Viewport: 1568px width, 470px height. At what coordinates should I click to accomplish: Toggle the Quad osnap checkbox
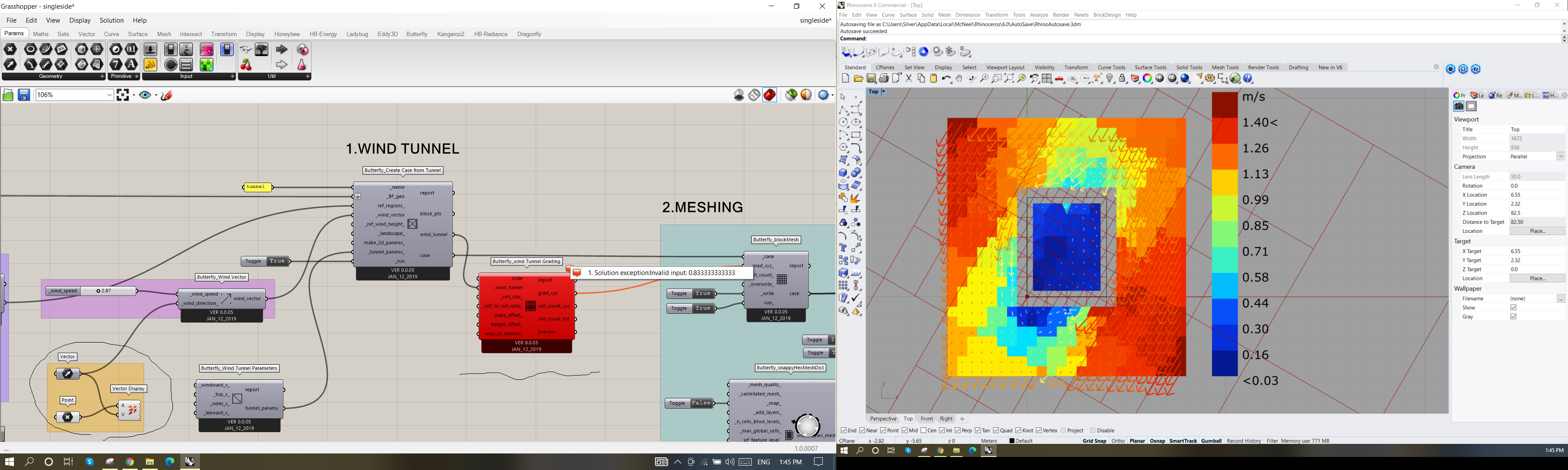click(x=997, y=430)
